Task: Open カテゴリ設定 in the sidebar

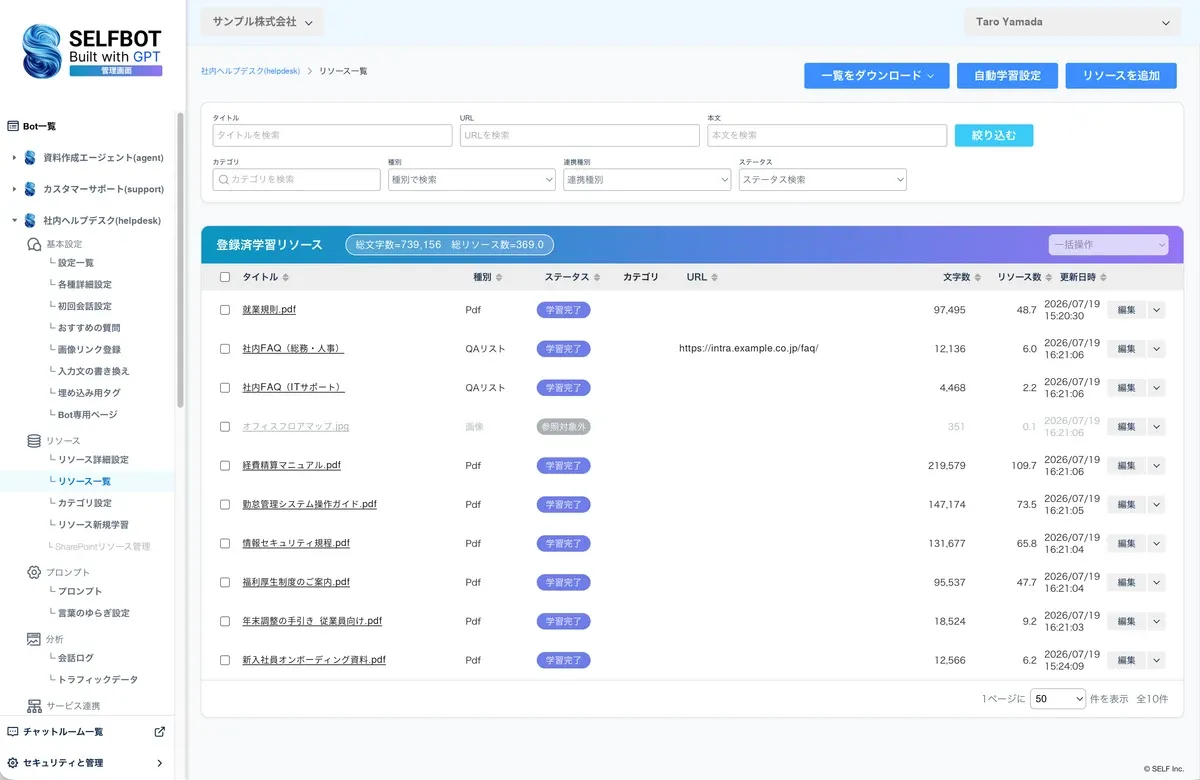Action: click(x=85, y=503)
